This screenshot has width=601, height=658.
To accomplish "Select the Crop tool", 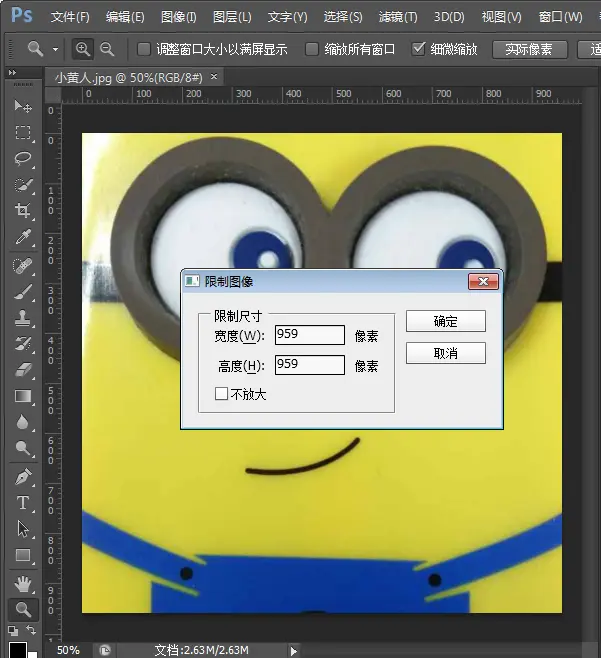I will point(23,211).
